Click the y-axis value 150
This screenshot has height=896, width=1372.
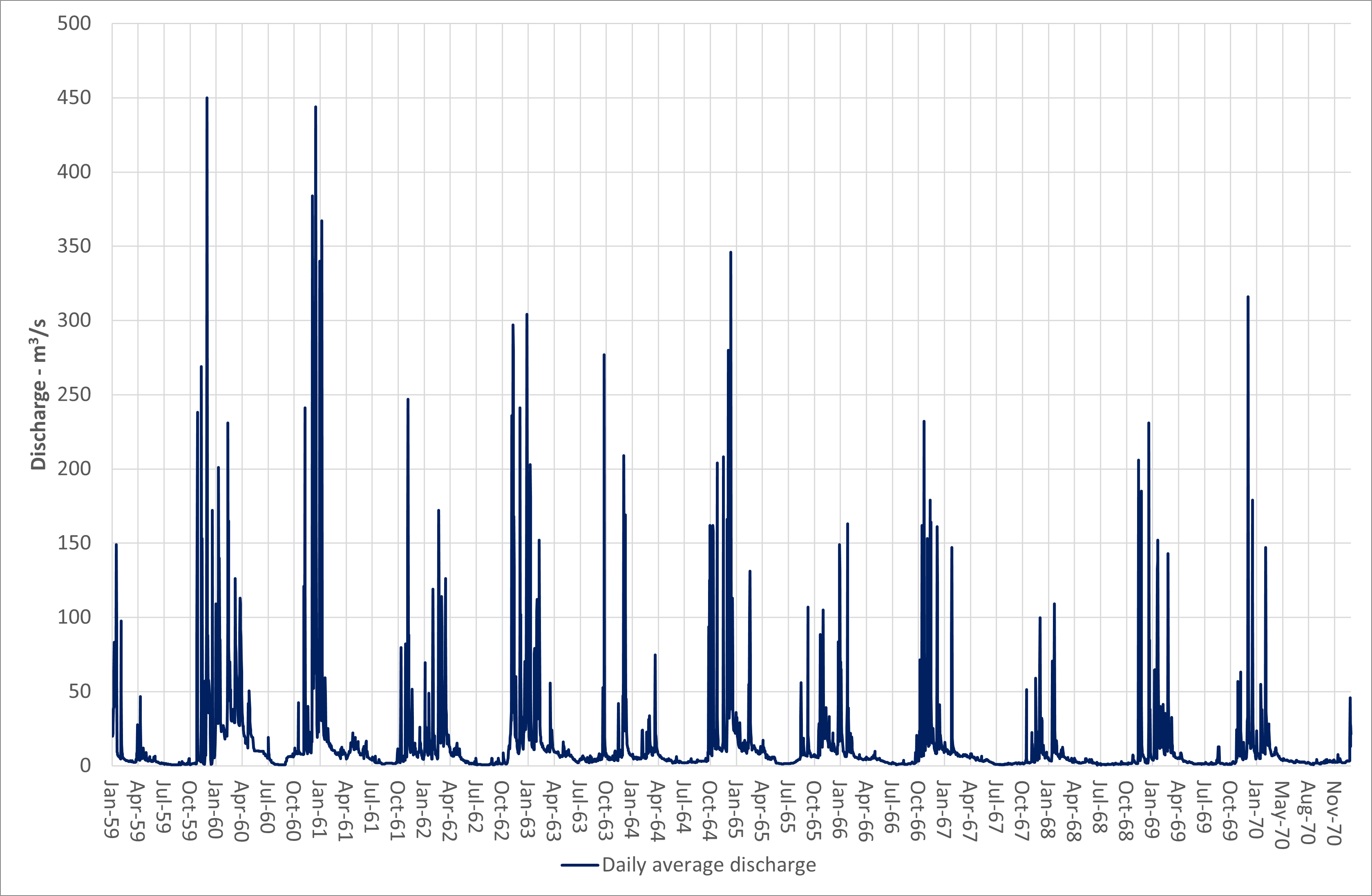pos(74,543)
